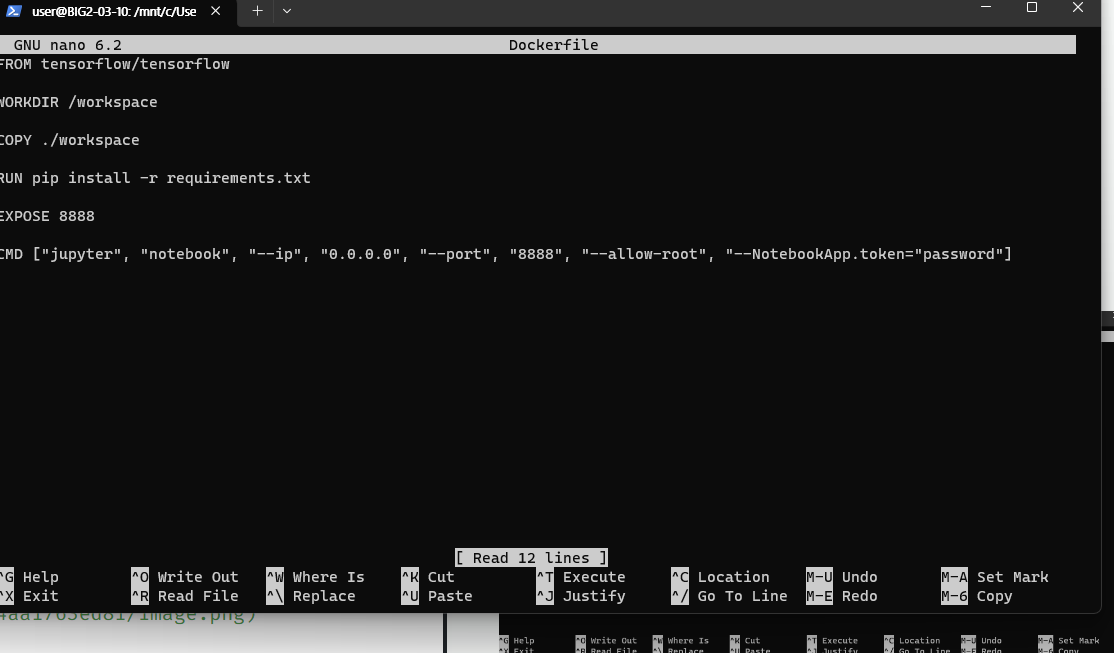This screenshot has height=653, width=1114.
Task: Click the ^O Write Out shortcut
Action: pos(185,577)
